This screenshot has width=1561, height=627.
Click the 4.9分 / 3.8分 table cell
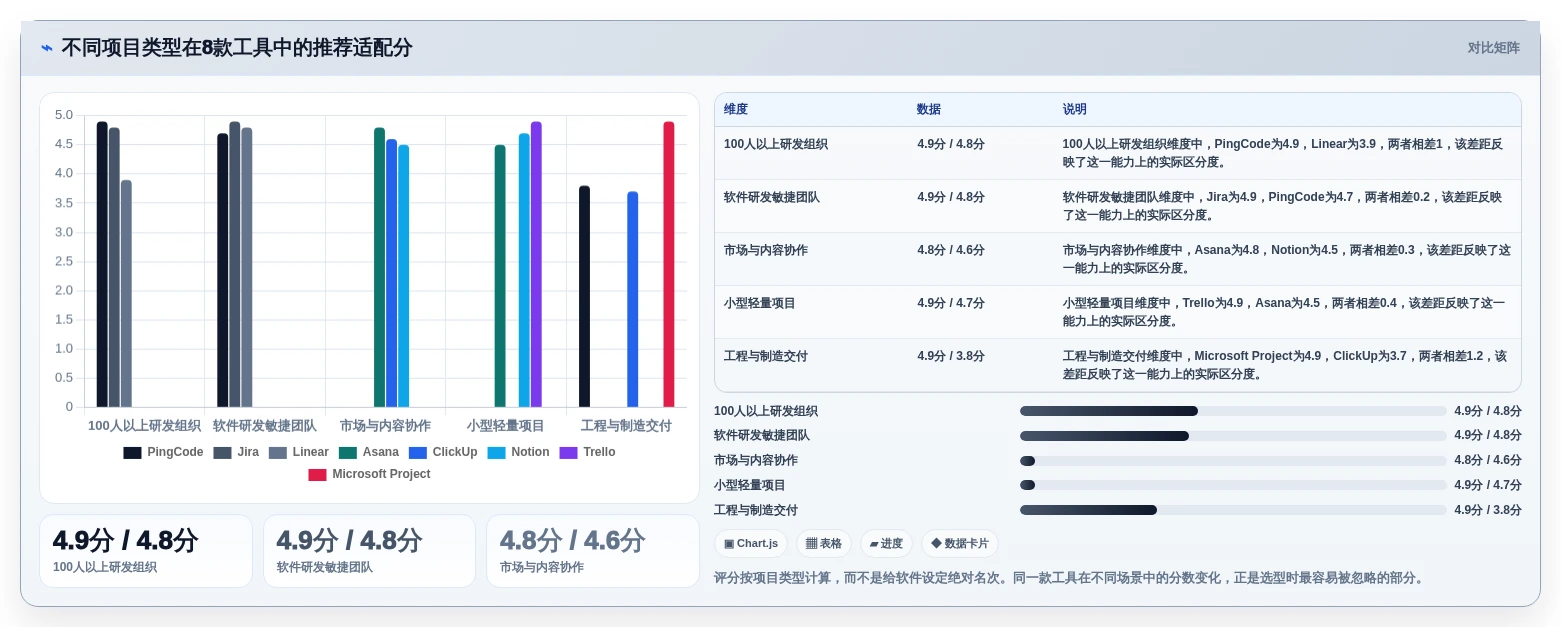coord(951,356)
